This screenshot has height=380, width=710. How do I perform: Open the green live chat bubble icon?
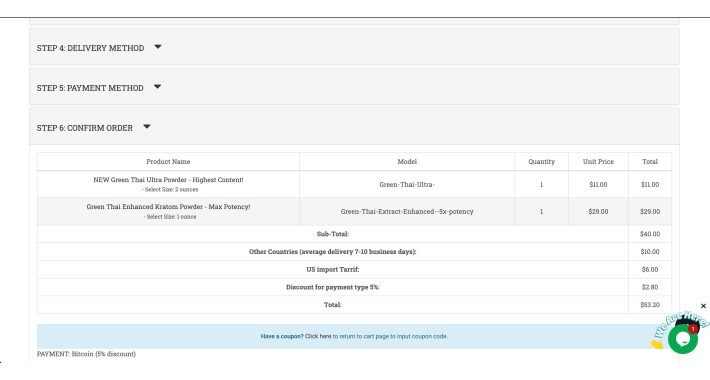pos(682,339)
